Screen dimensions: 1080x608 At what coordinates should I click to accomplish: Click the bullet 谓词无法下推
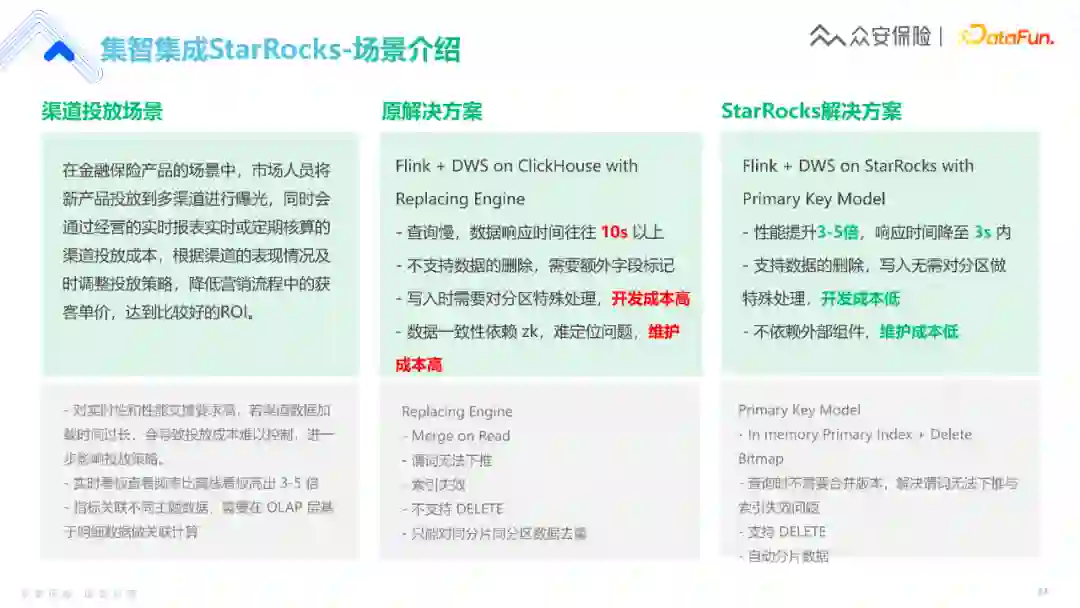point(446,461)
